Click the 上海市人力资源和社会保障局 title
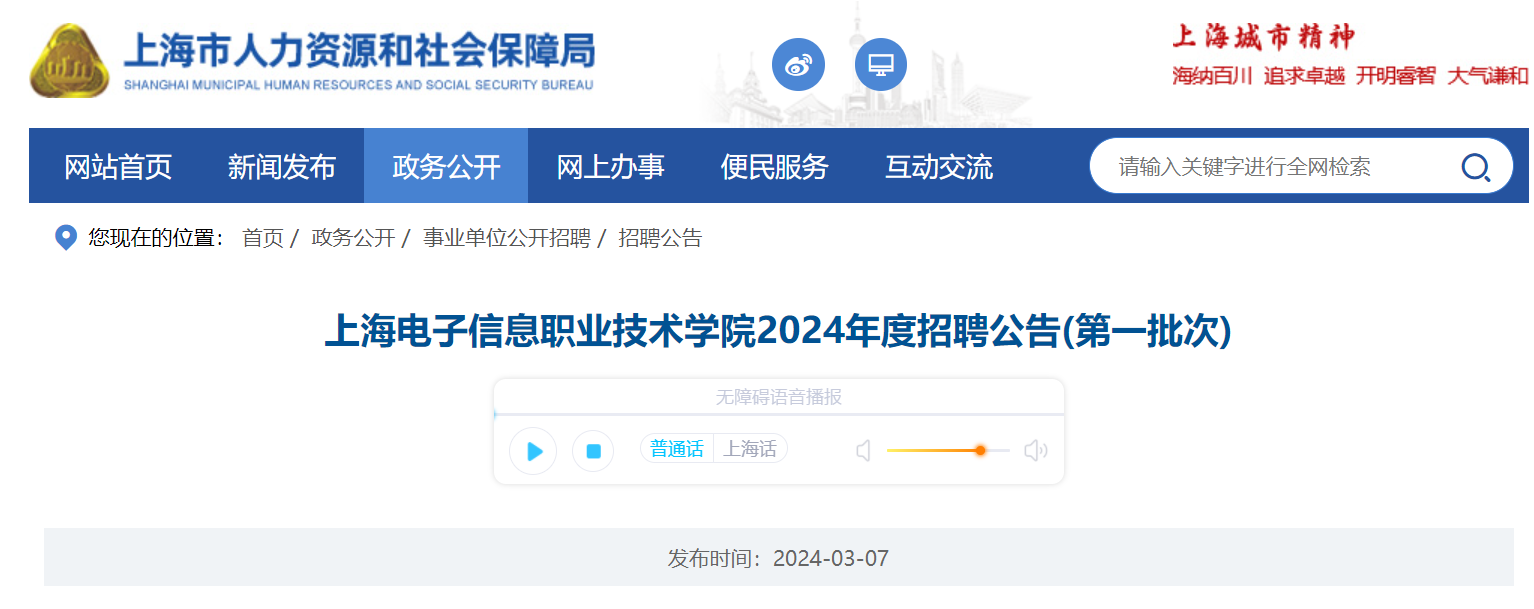This screenshot has width=1534, height=609. pos(359,49)
